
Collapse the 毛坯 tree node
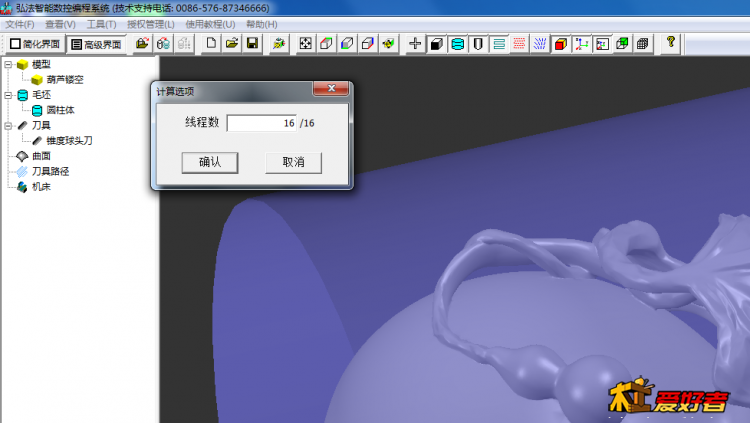[x=8, y=95]
